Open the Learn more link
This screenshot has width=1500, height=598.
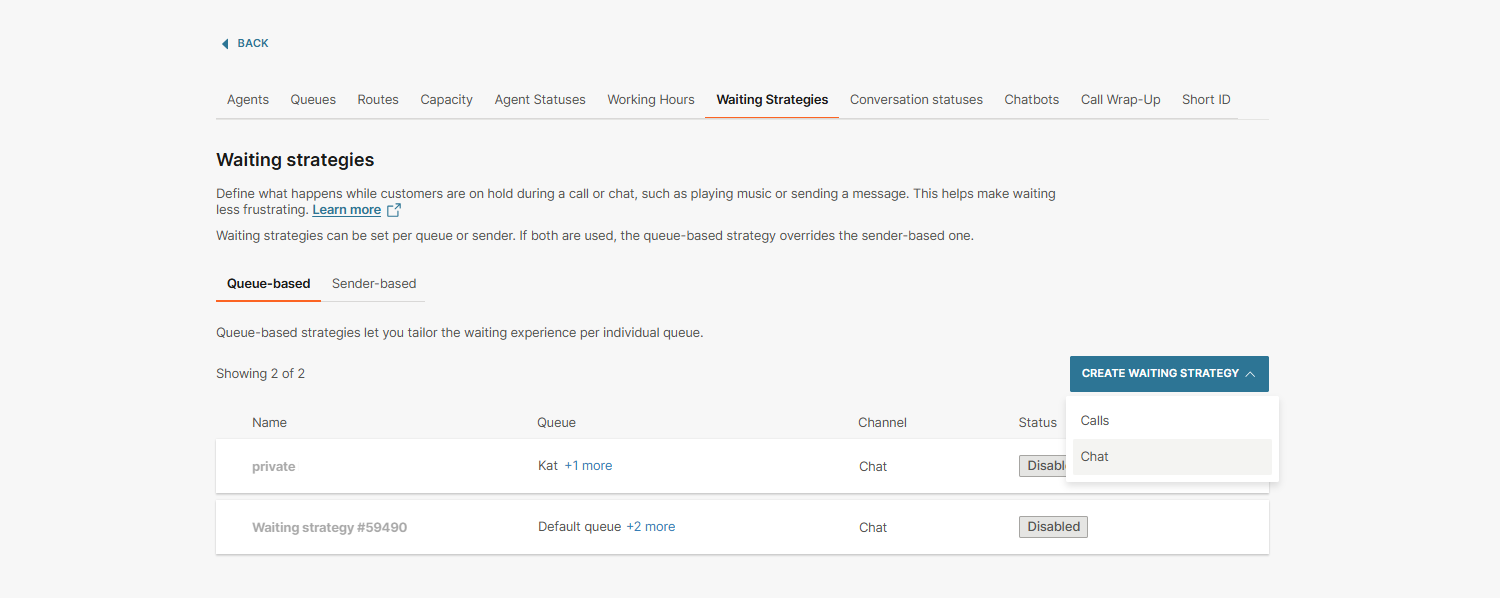click(346, 210)
